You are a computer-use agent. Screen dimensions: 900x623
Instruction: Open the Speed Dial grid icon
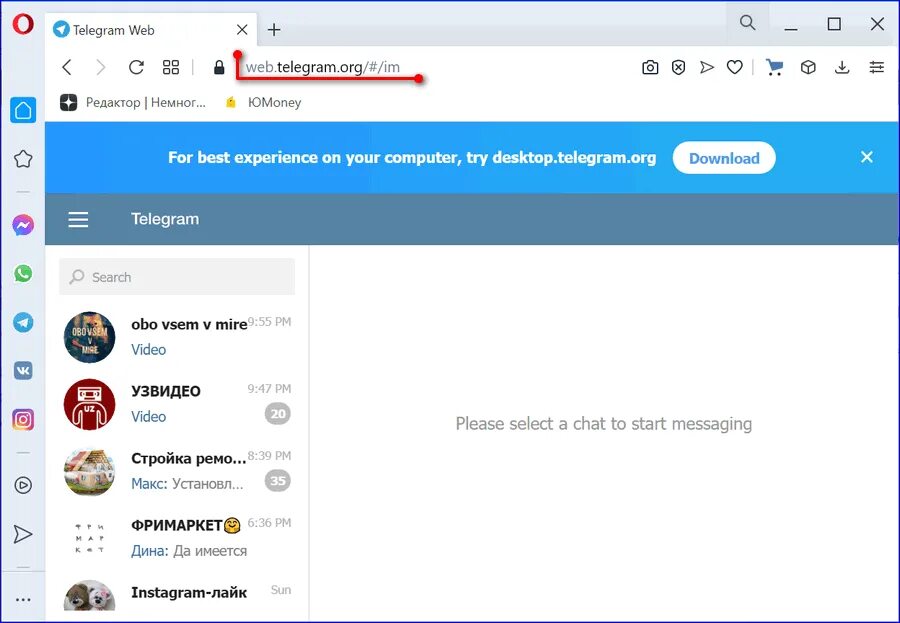(171, 67)
